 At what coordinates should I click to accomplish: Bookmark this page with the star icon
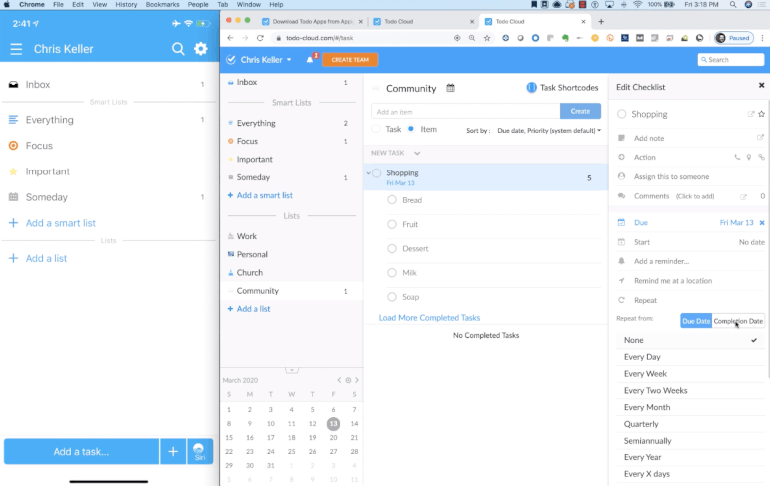click(x=487, y=38)
